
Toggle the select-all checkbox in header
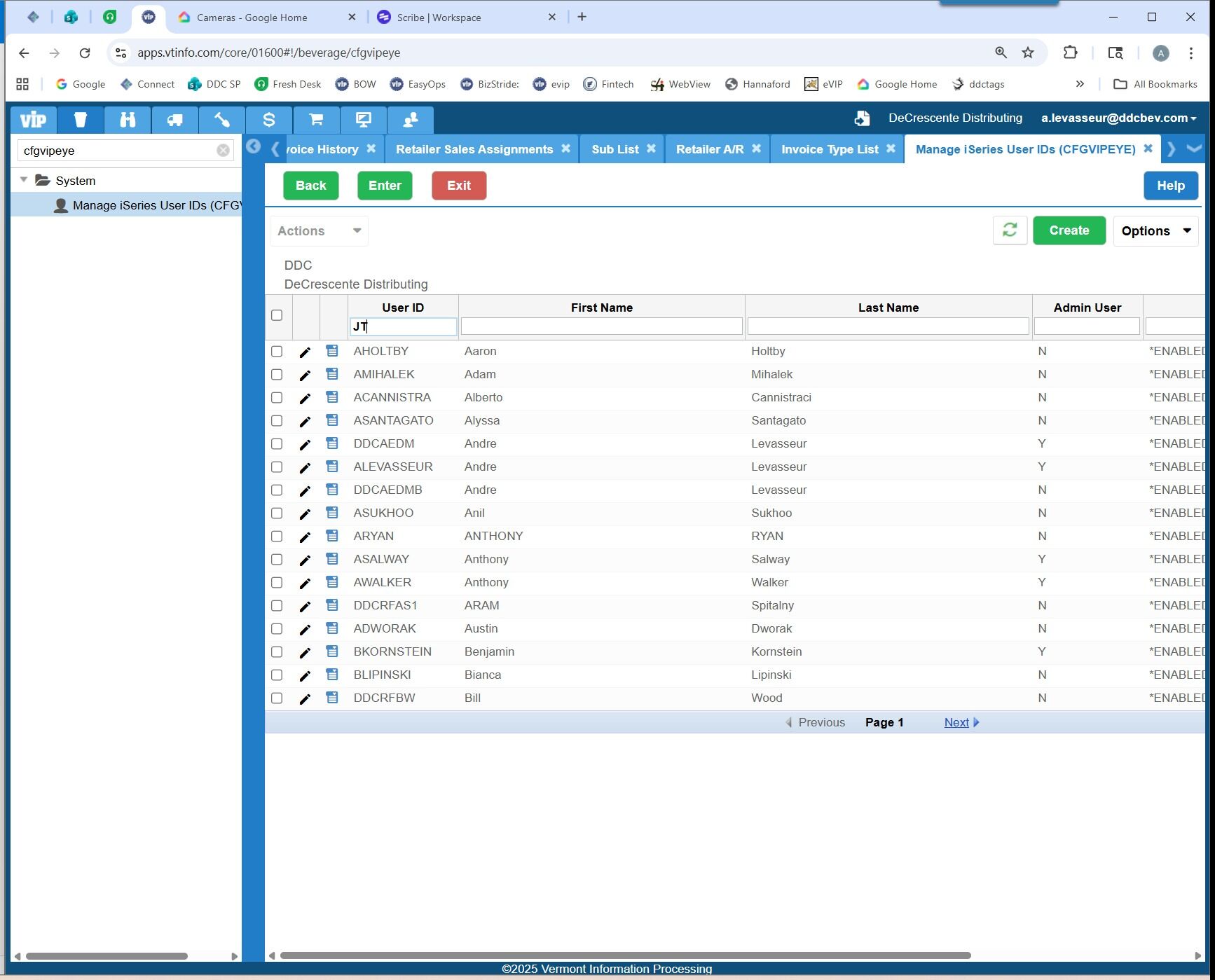[277, 315]
